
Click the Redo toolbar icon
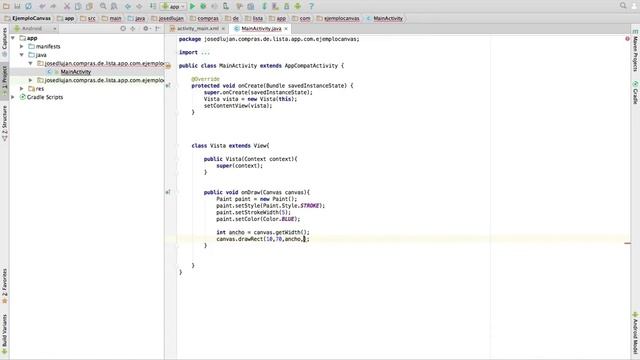pyautogui.click(x=53, y=6)
